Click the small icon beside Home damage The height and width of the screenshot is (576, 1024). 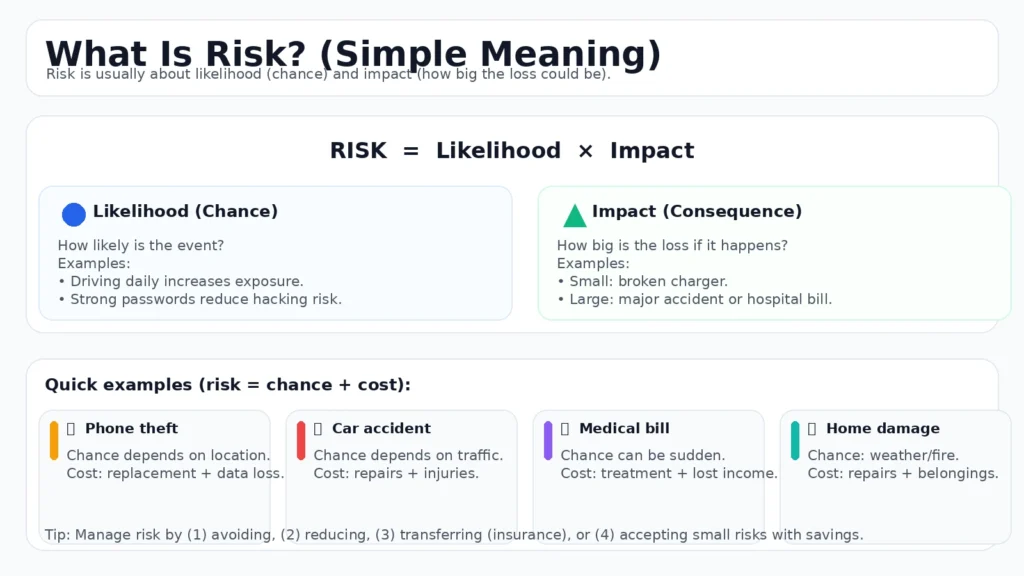point(812,429)
